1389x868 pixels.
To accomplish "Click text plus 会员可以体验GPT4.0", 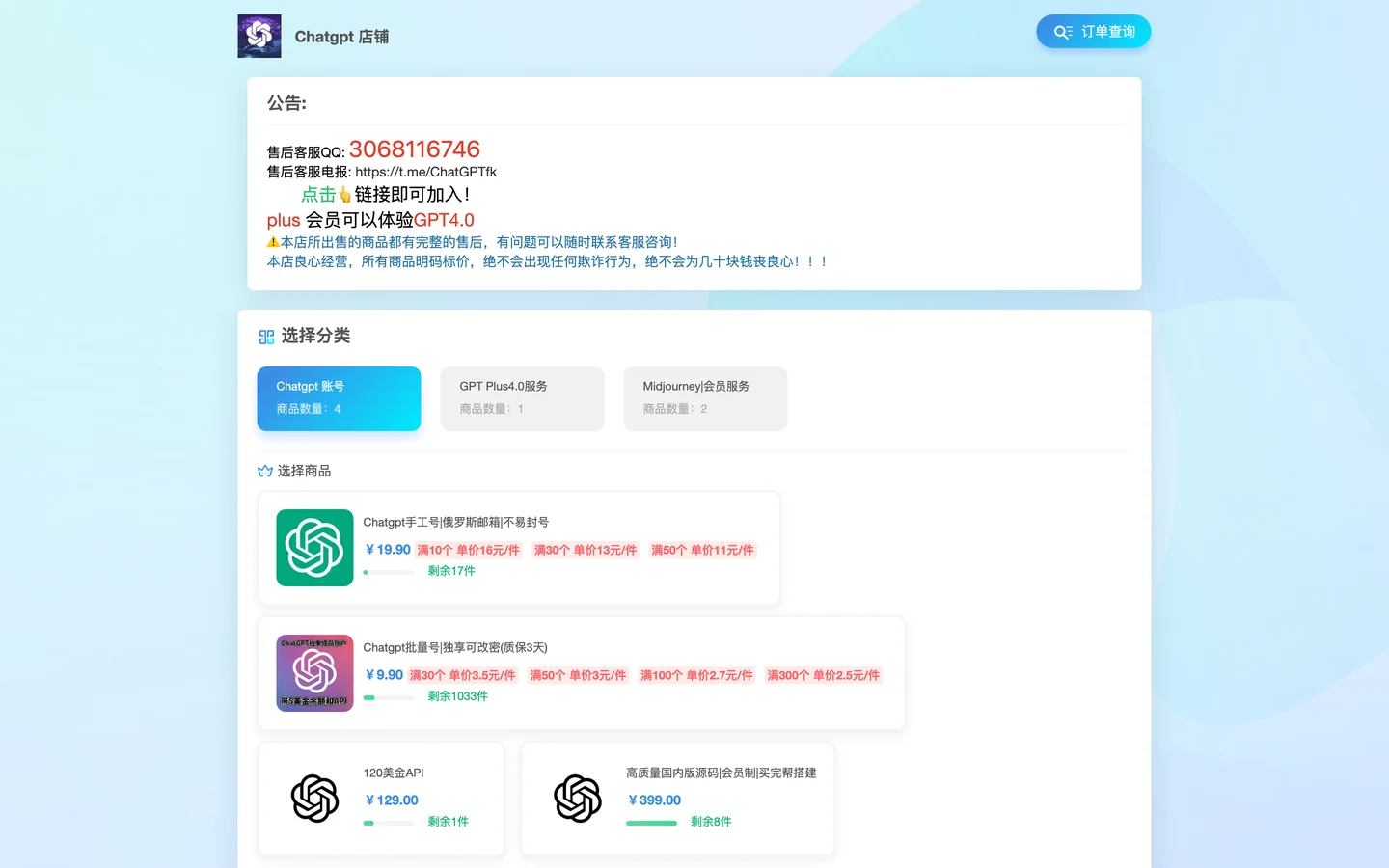I will [370, 220].
